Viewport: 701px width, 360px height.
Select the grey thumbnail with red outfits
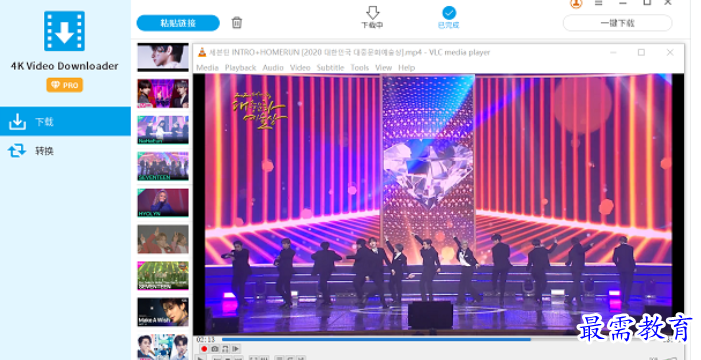coord(163,239)
